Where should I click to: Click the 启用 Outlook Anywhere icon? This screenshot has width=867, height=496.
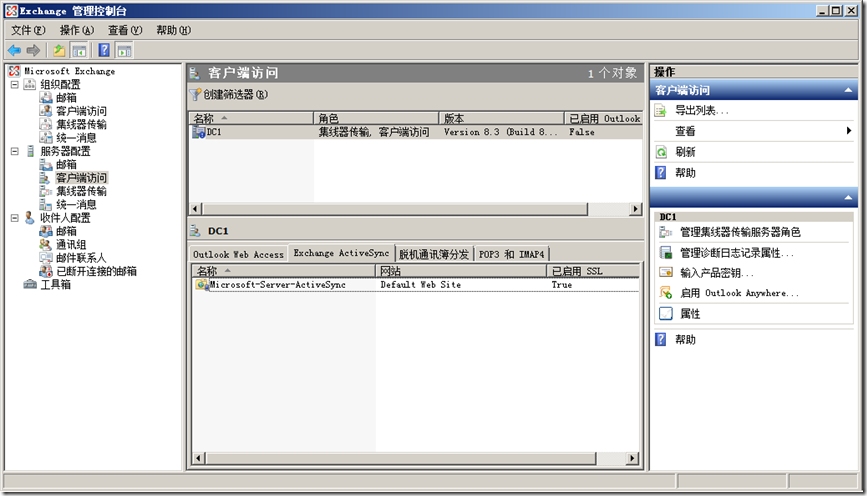click(x=666, y=293)
